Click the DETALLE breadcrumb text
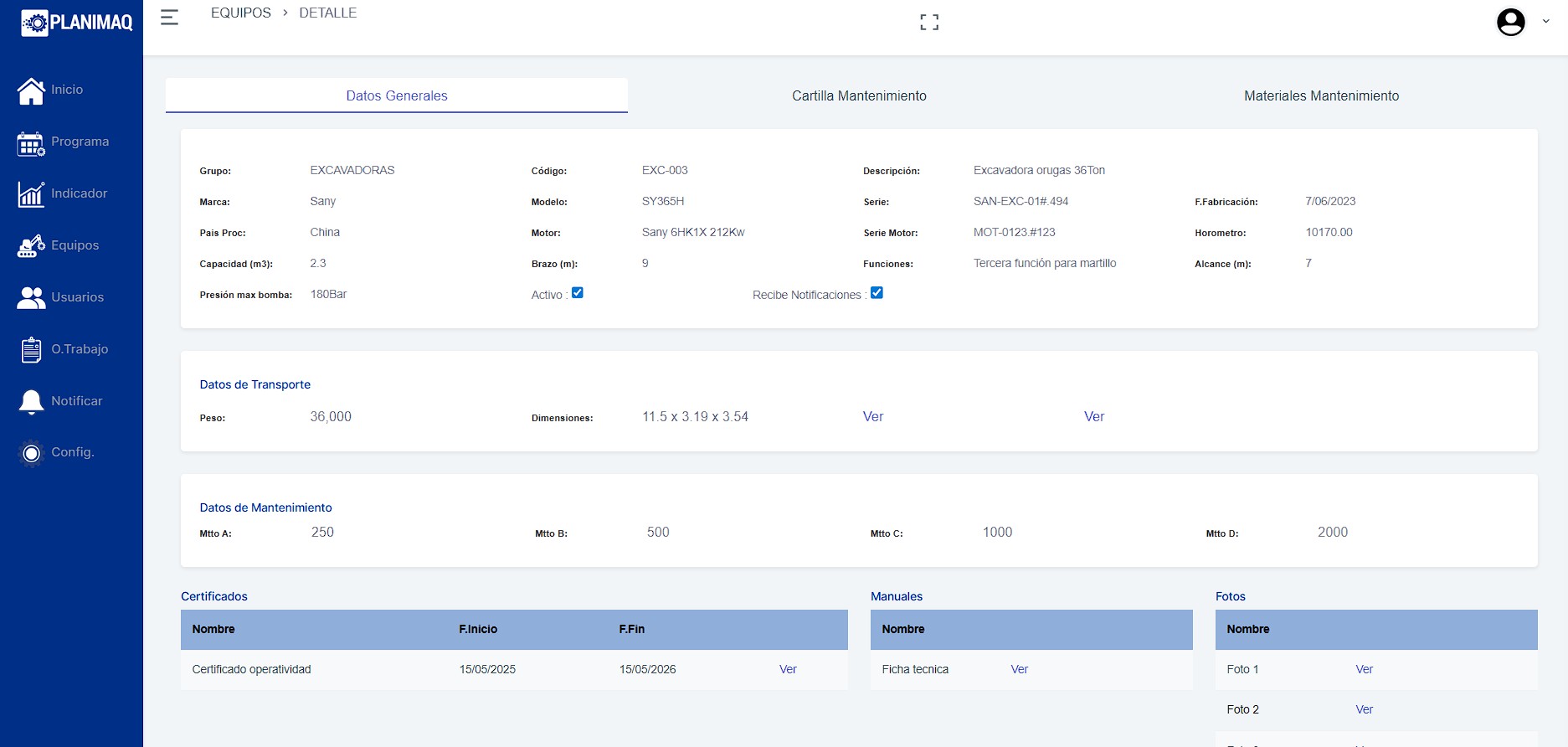1568x747 pixels. click(x=328, y=13)
